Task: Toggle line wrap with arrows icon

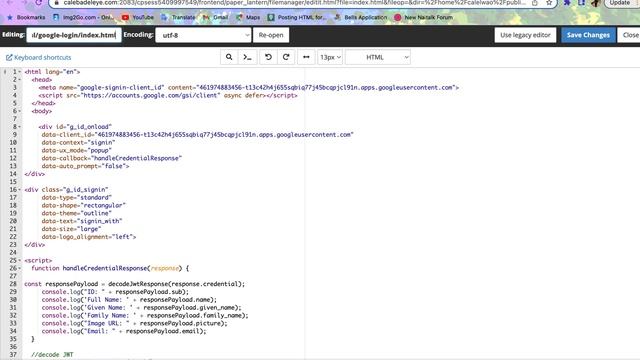Action: [x=306, y=57]
